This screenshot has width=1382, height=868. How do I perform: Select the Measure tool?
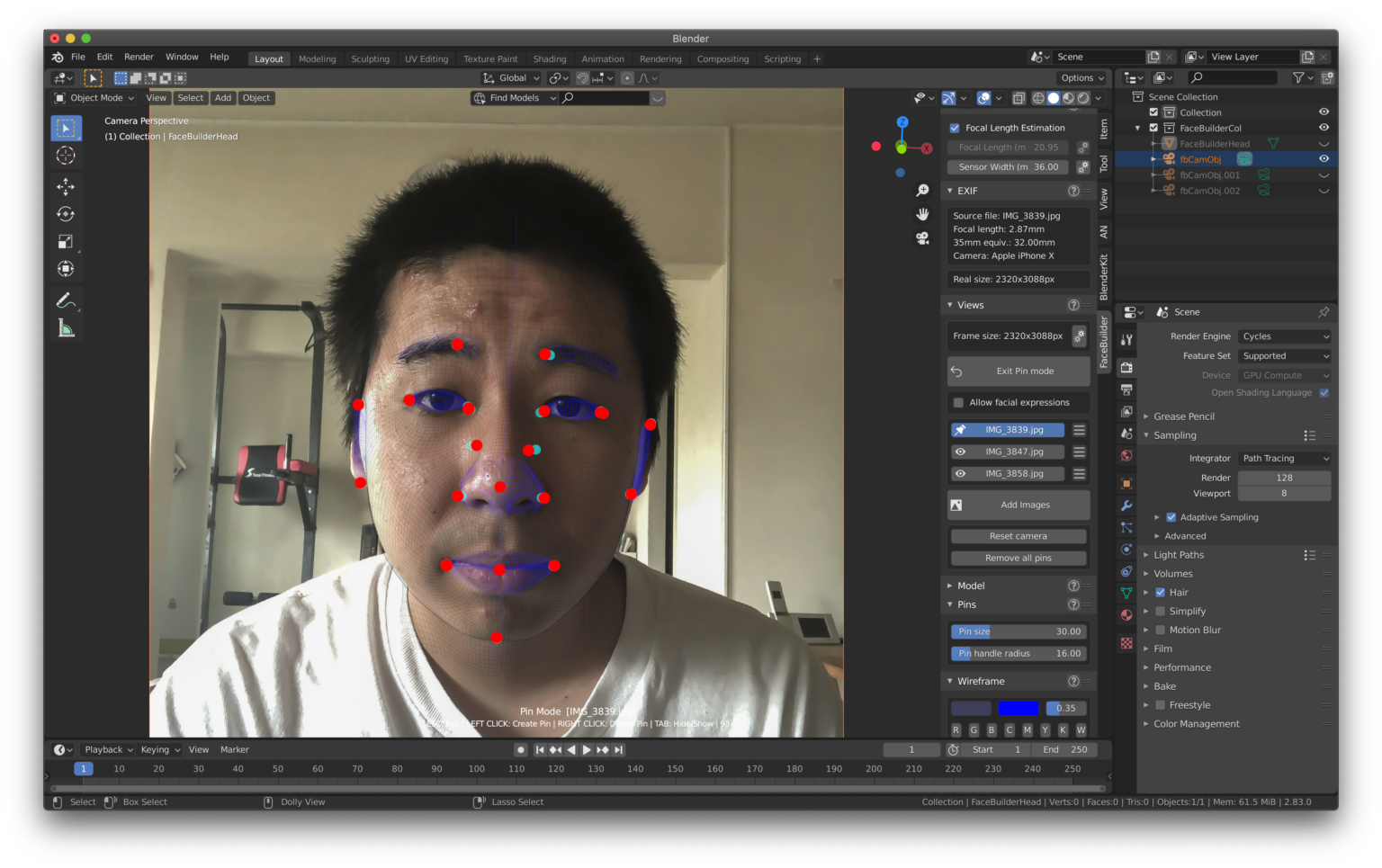[x=66, y=327]
